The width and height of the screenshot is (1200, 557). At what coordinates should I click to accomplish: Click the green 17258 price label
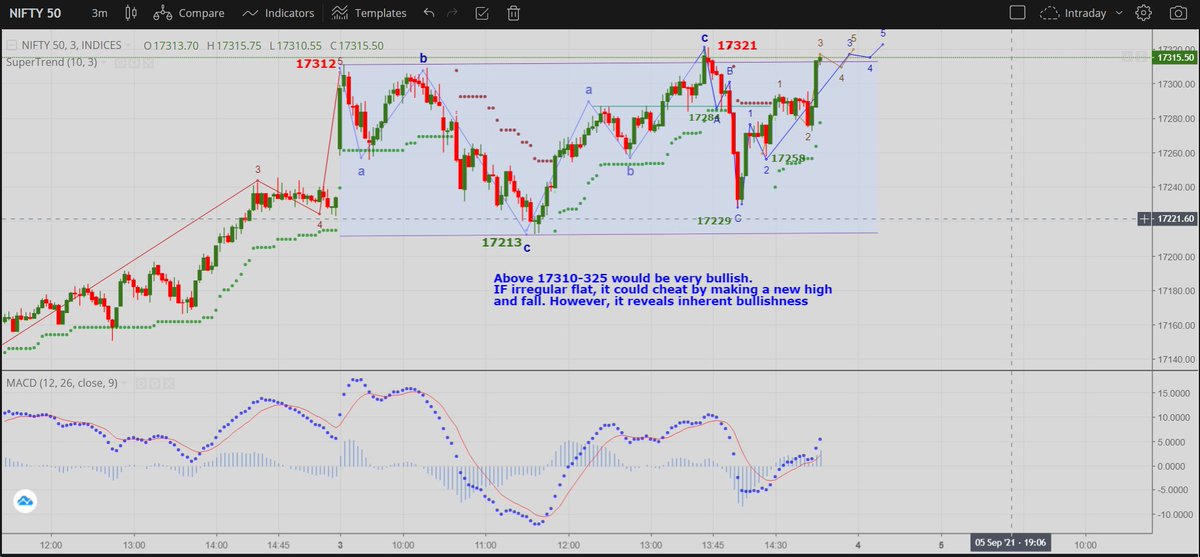tap(789, 159)
